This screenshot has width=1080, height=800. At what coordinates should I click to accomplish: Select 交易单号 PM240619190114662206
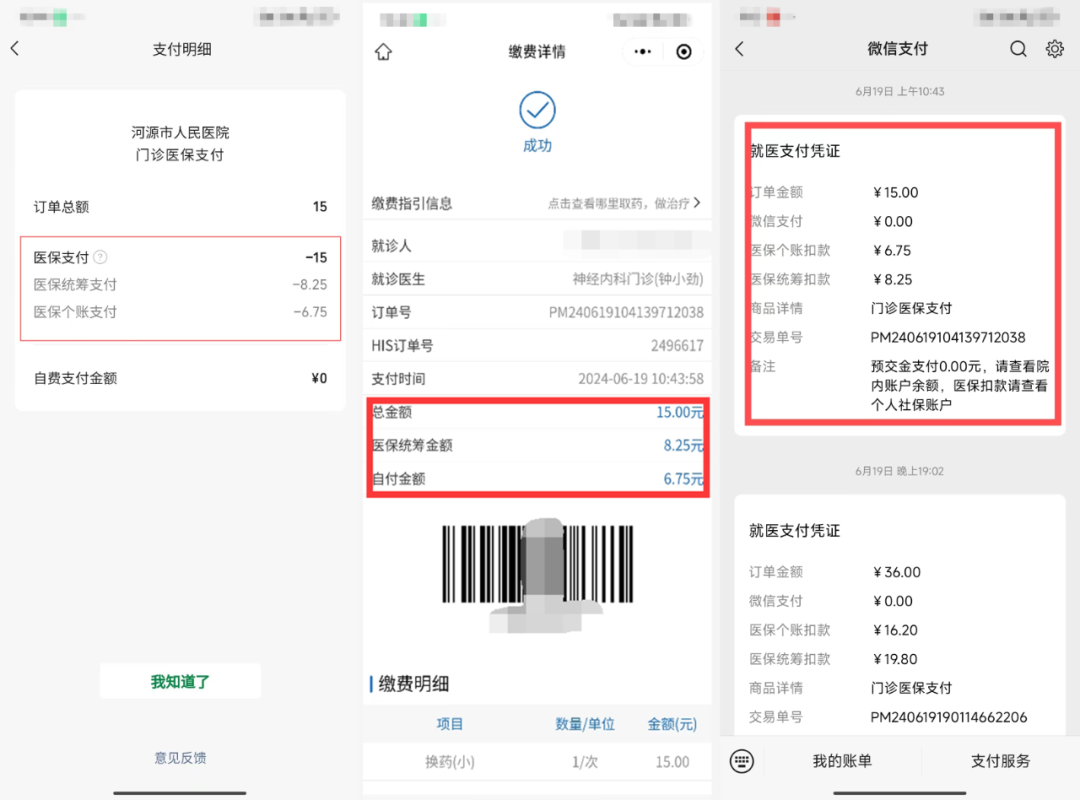click(x=948, y=717)
